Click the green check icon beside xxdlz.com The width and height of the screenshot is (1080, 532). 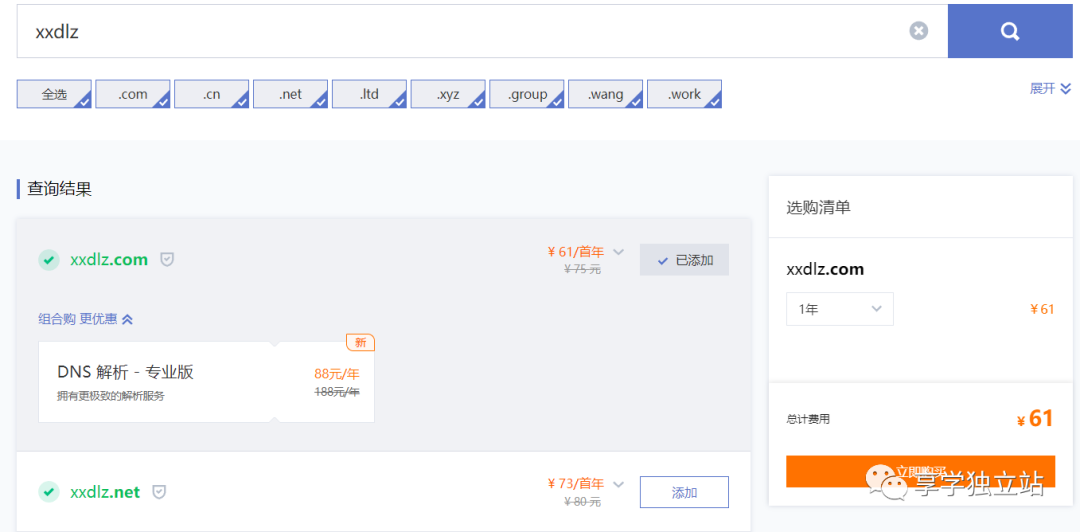click(48, 260)
